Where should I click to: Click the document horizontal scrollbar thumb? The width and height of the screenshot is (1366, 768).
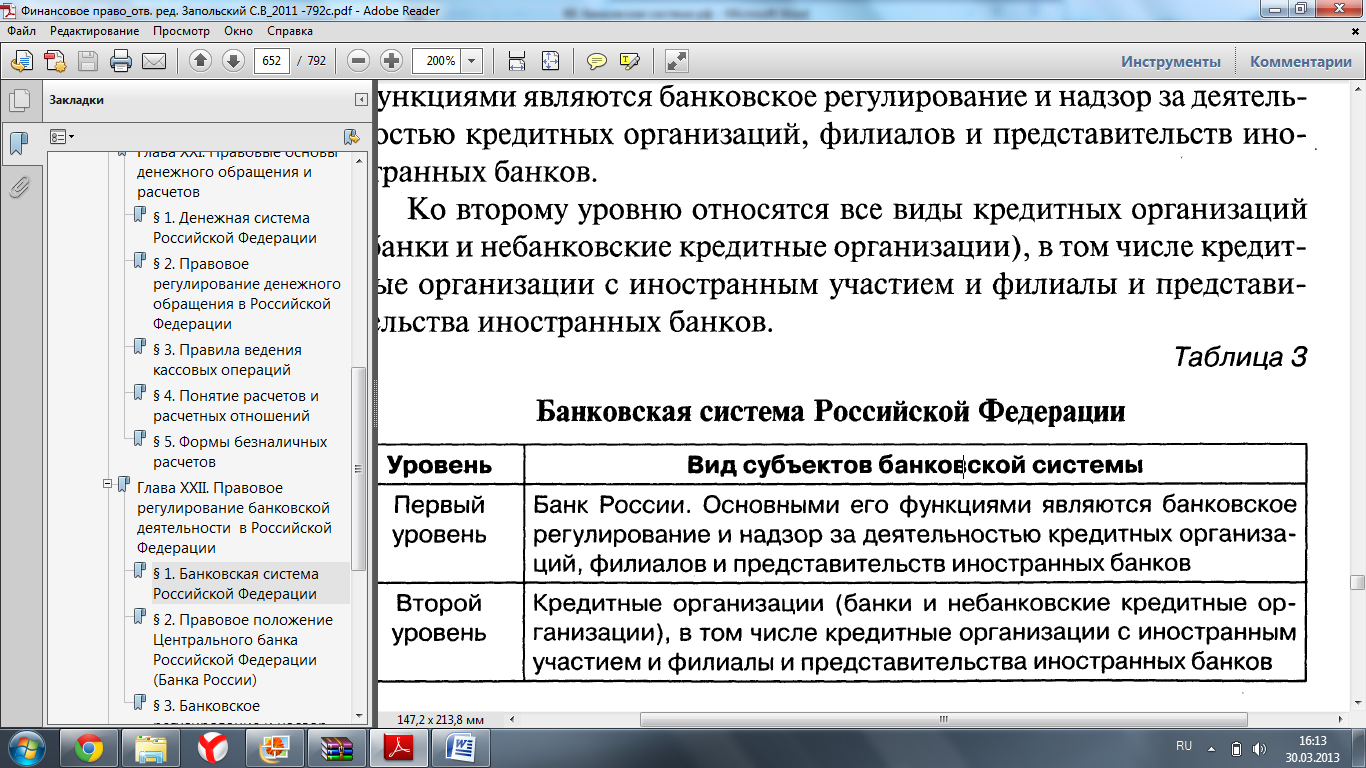(943, 720)
